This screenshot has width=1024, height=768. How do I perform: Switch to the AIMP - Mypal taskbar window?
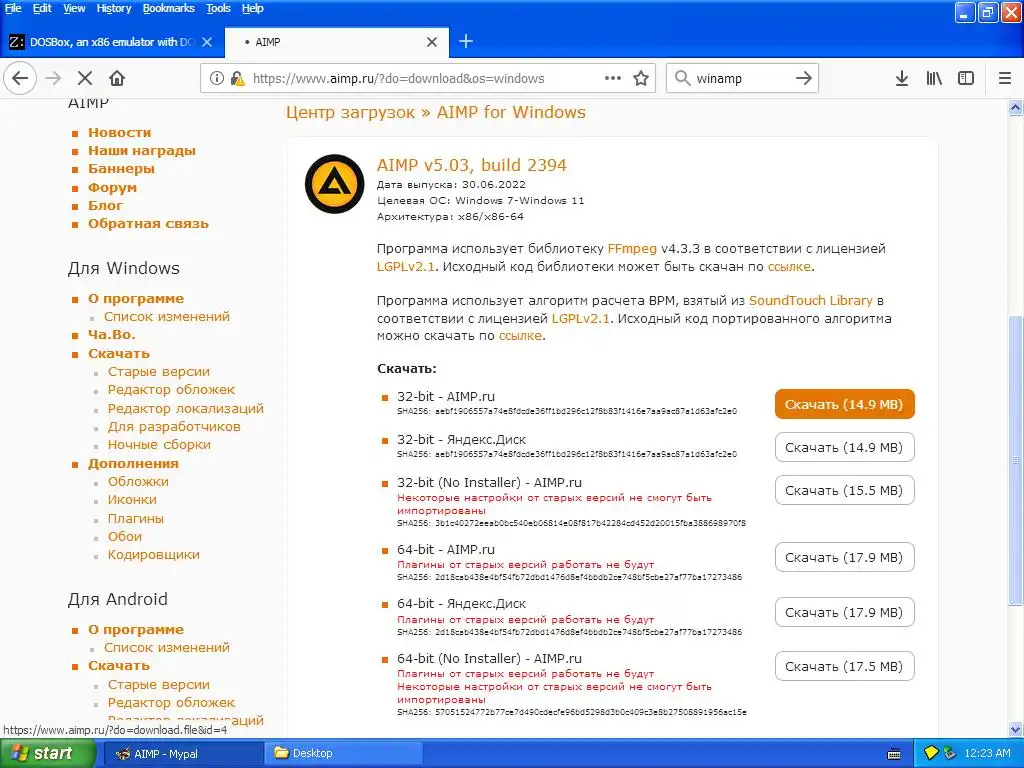(184, 754)
